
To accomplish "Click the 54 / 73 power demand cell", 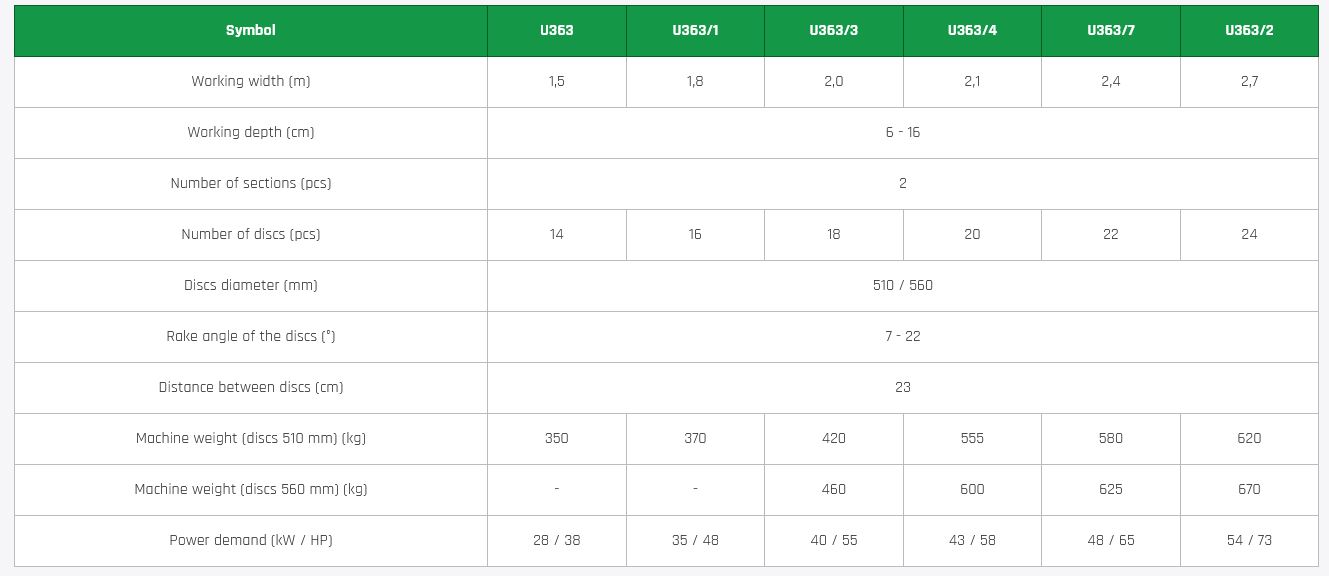I will click(x=1249, y=540).
